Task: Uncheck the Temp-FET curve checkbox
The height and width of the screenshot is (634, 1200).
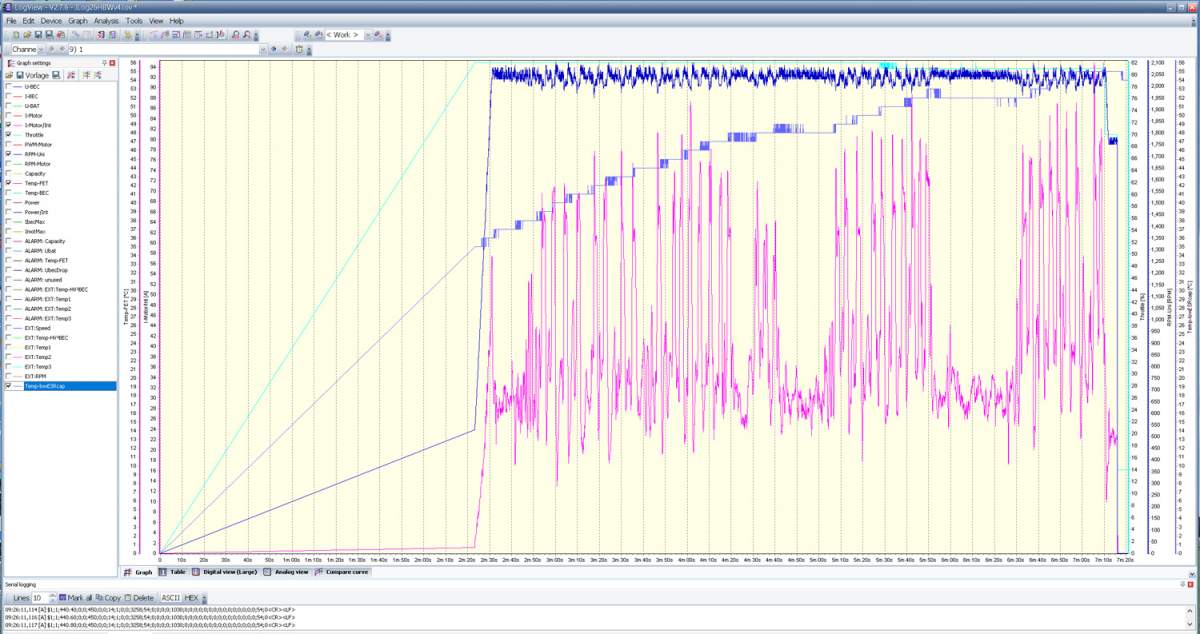Action: point(9,183)
